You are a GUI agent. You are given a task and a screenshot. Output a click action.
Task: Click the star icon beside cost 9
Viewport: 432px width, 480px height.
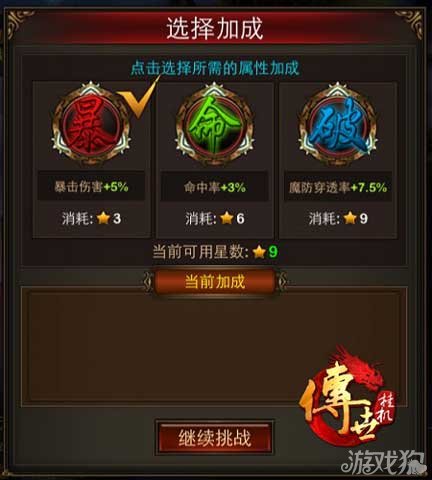tap(350, 219)
